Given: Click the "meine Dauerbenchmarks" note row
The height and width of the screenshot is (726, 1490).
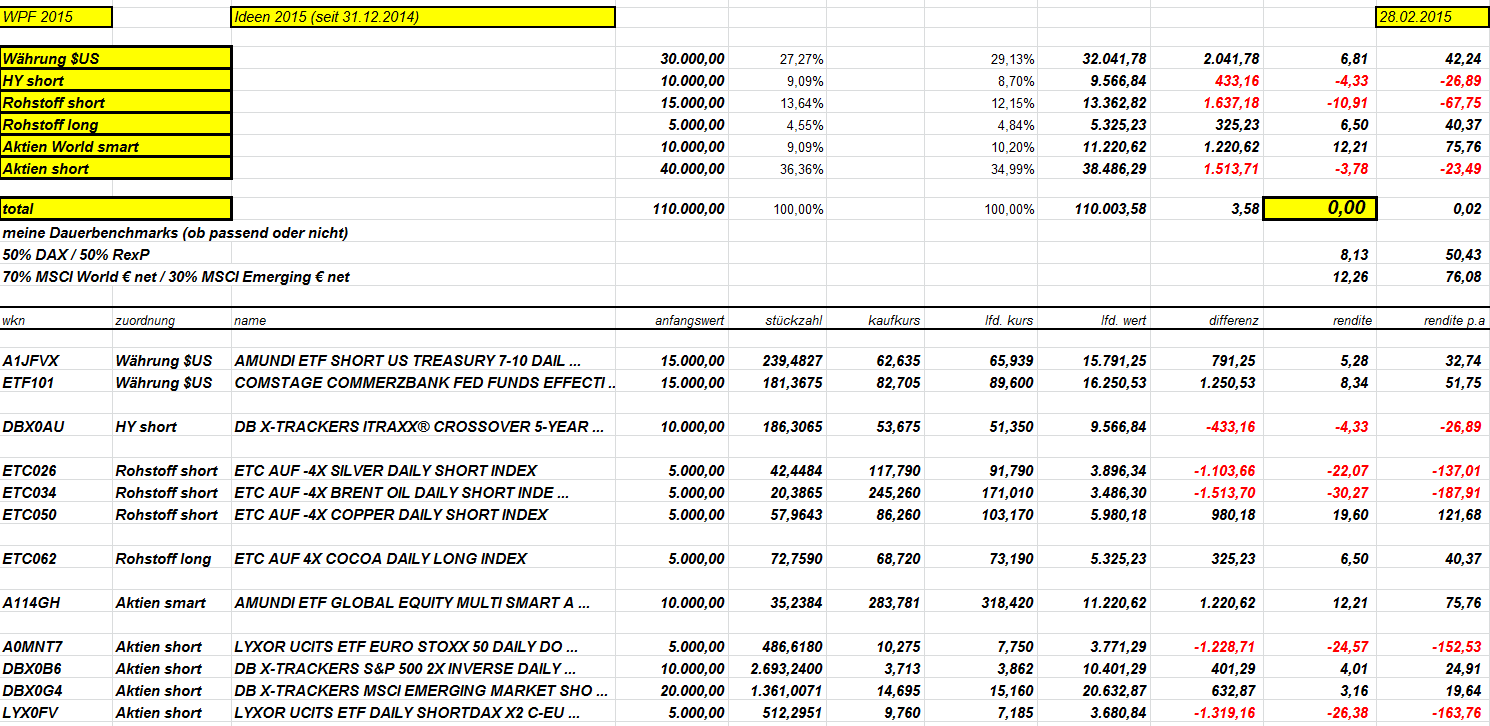Looking at the screenshot, I should [175, 233].
